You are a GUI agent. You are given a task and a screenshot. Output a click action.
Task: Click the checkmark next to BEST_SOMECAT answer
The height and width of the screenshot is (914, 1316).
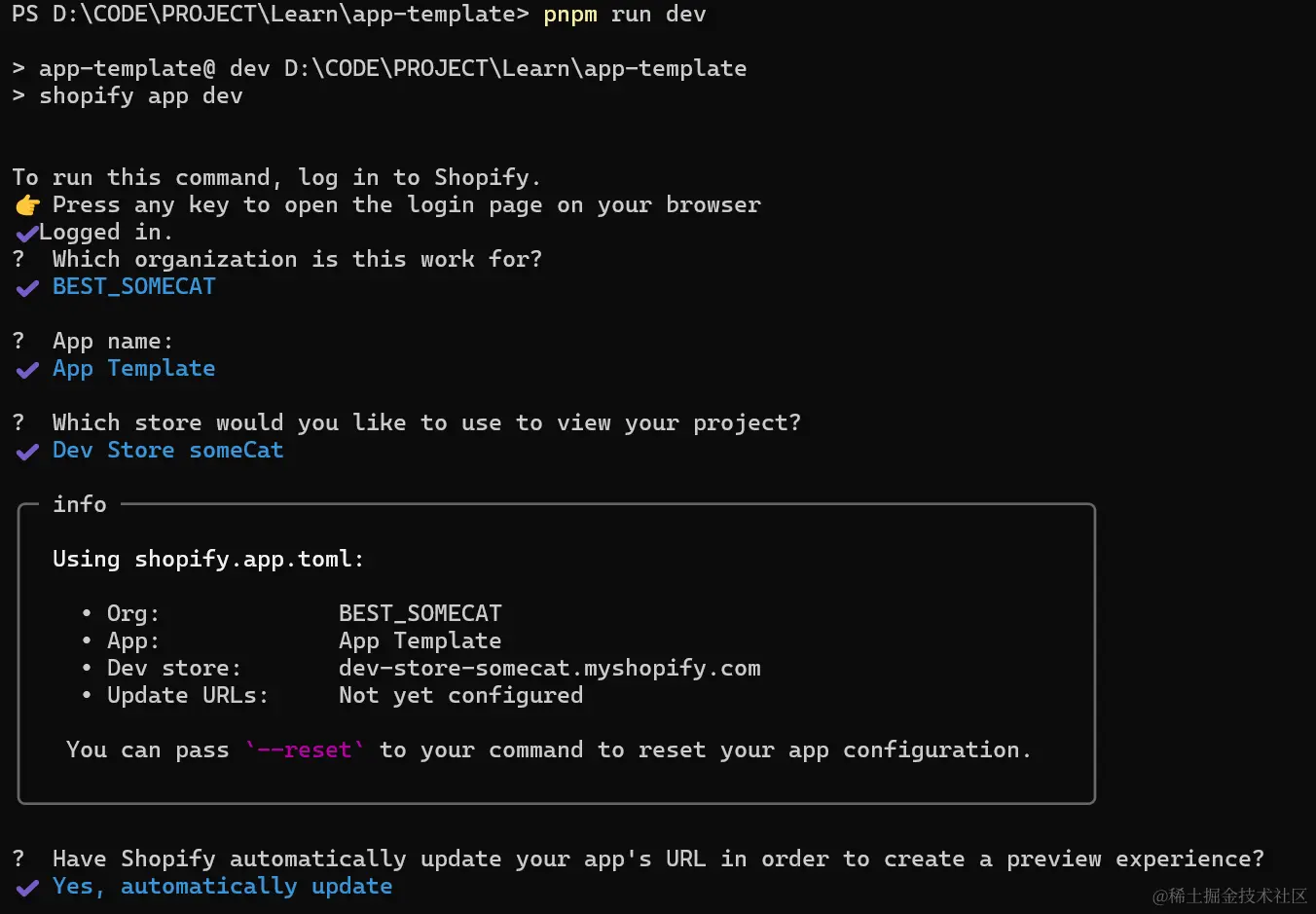[27, 288]
